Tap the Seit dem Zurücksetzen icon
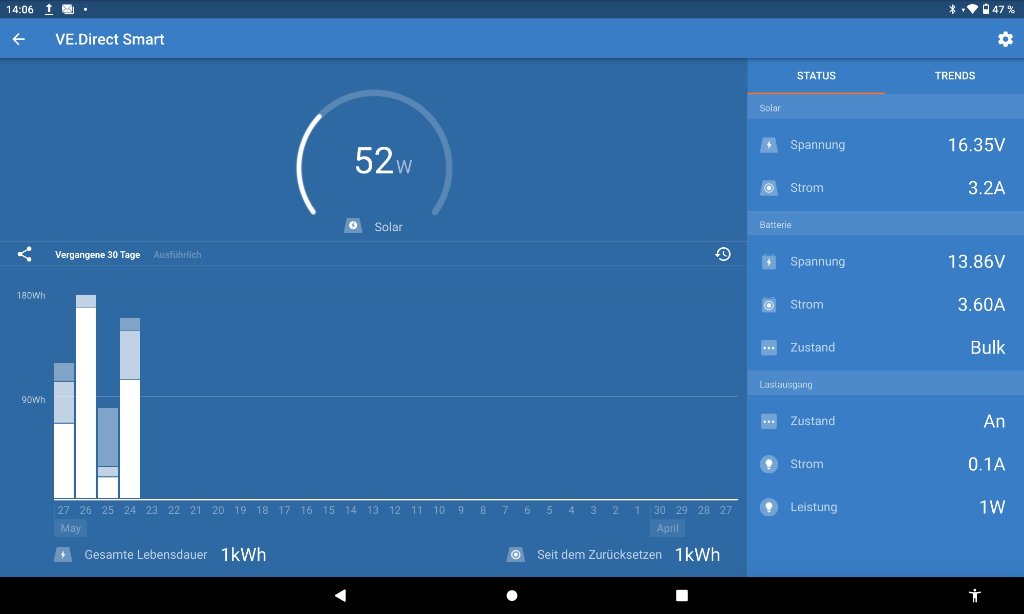Screen dimensions: 1024x614 pos(515,554)
